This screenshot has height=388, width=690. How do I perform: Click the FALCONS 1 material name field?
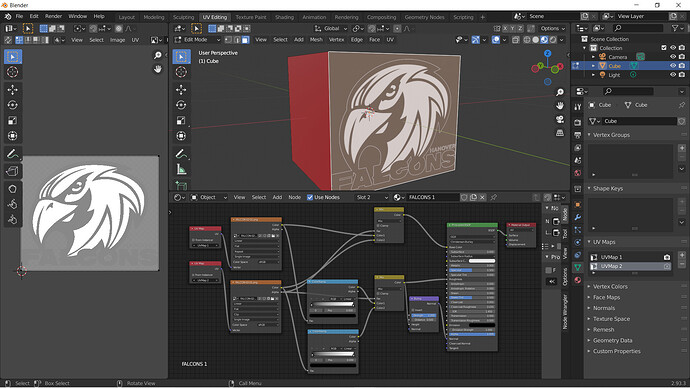433,198
